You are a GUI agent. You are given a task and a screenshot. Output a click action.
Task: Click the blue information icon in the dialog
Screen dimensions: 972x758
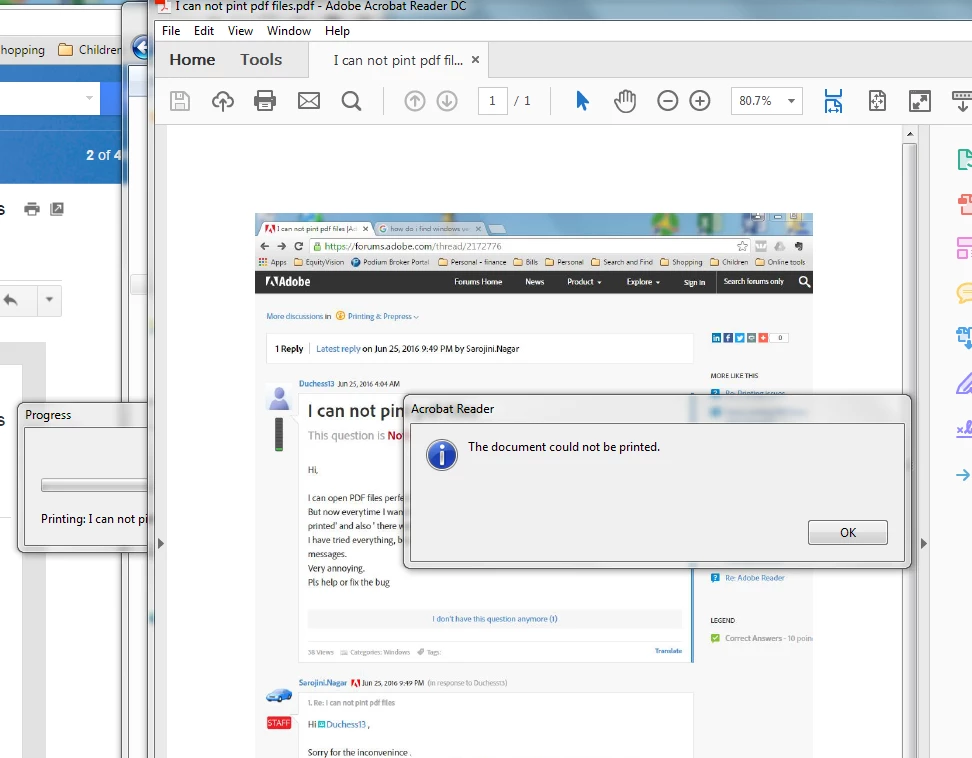point(441,456)
